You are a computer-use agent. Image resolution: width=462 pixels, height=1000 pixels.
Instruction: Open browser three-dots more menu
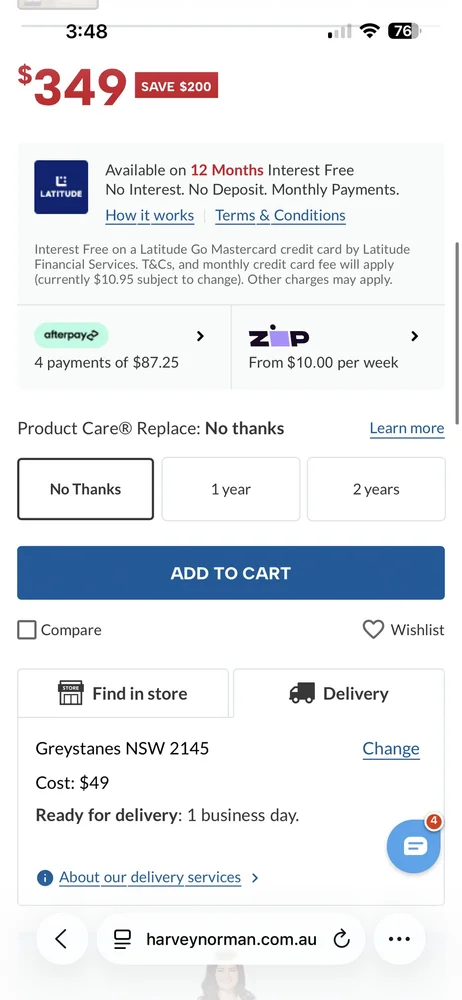pos(399,939)
